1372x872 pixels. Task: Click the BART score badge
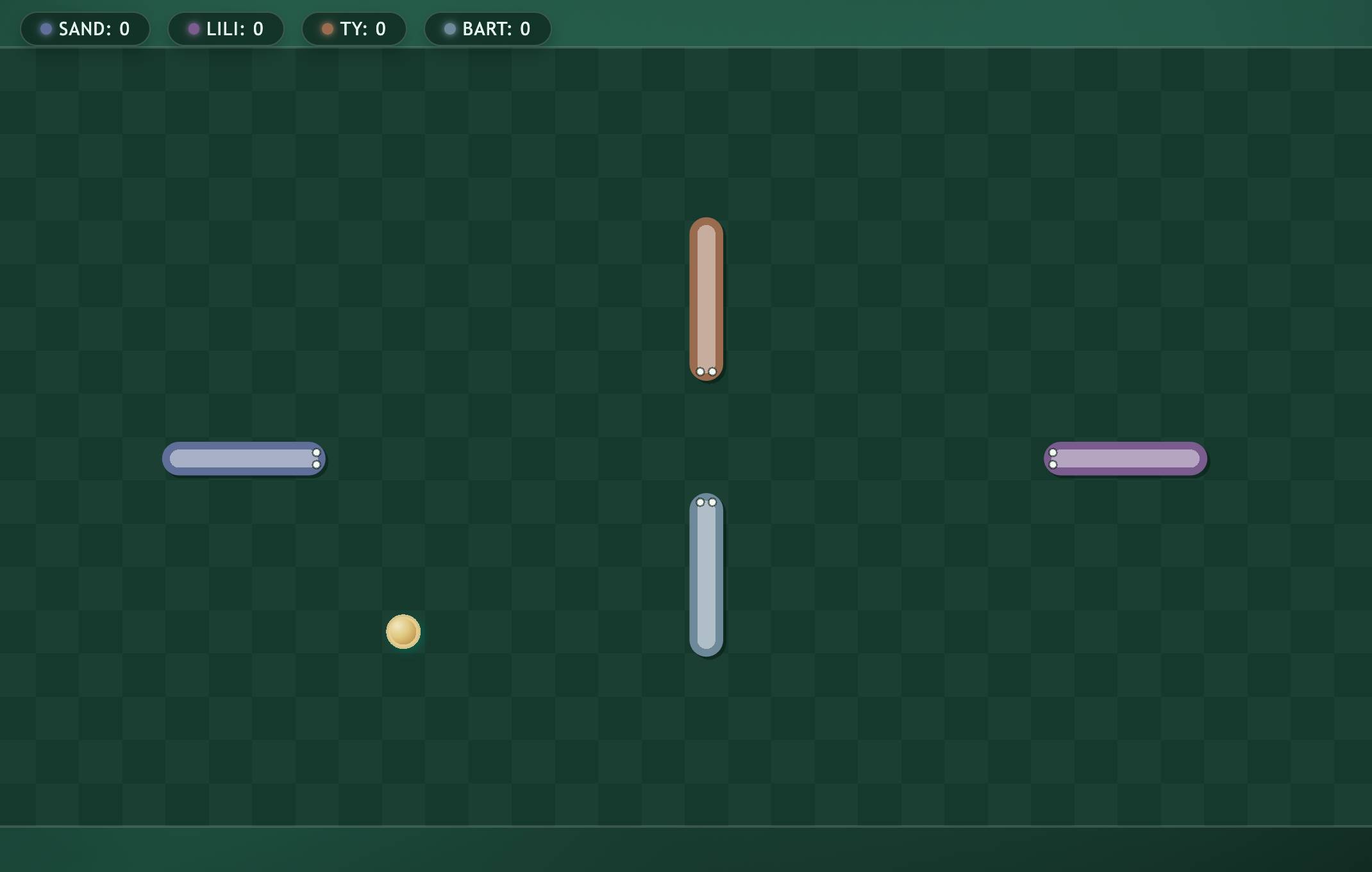pyautogui.click(x=487, y=28)
